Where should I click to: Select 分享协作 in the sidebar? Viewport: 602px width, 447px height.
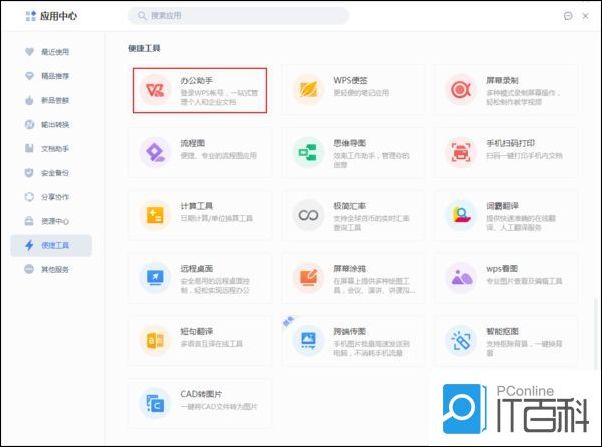click(51, 197)
